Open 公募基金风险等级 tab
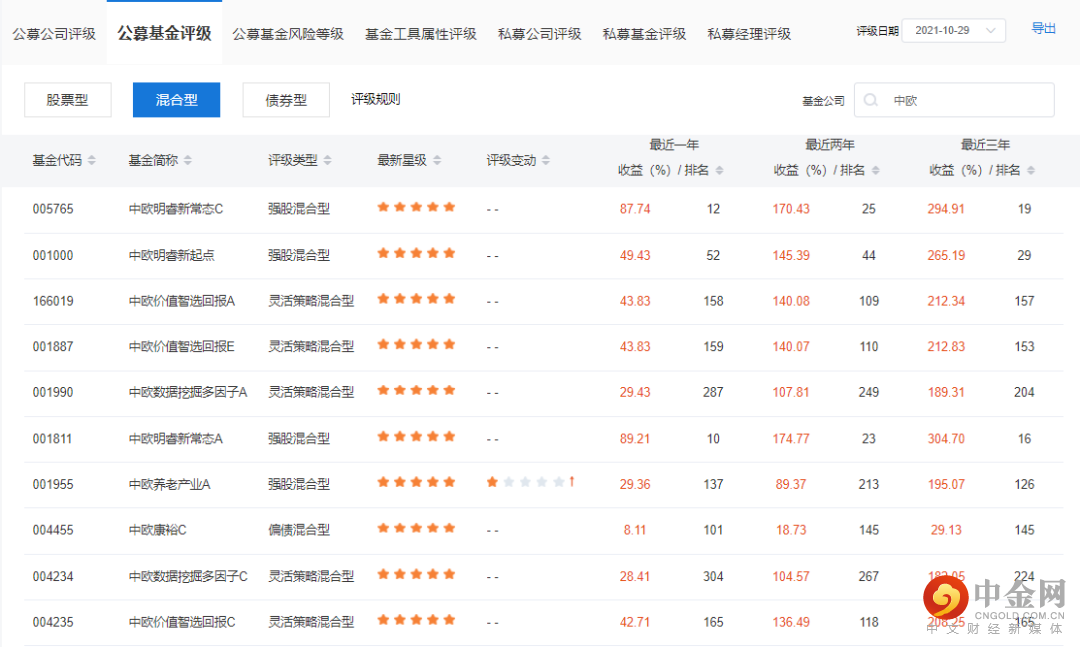1080x647 pixels. (x=288, y=34)
